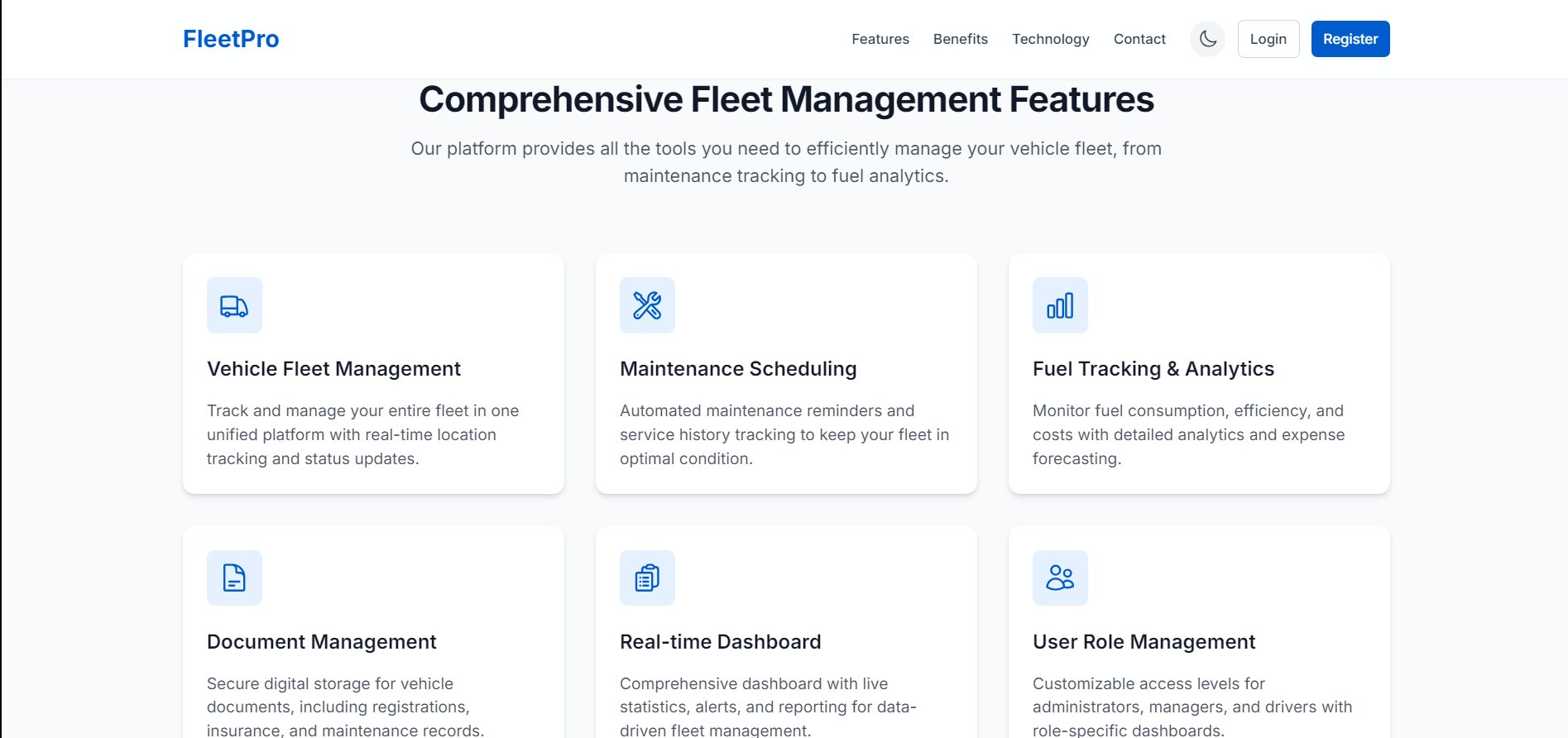Click the wrench and screwdriver maintenance icon
The width and height of the screenshot is (1568, 738).
[647, 305]
